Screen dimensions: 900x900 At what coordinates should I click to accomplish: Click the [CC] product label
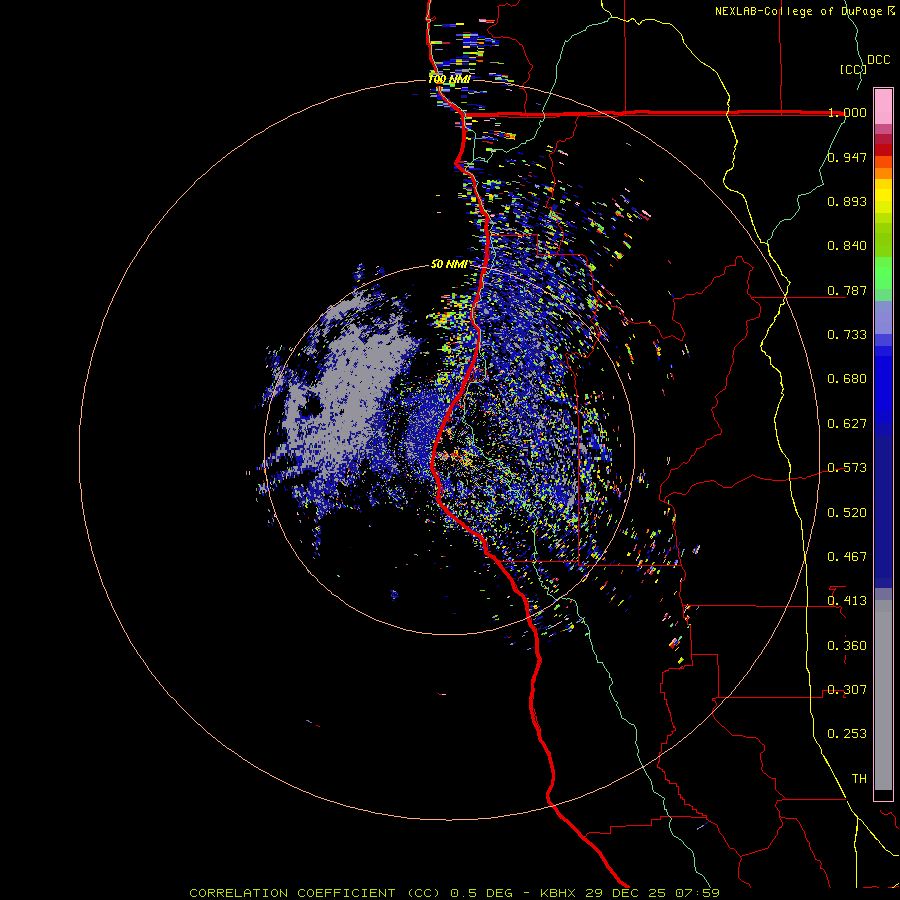(x=853, y=69)
